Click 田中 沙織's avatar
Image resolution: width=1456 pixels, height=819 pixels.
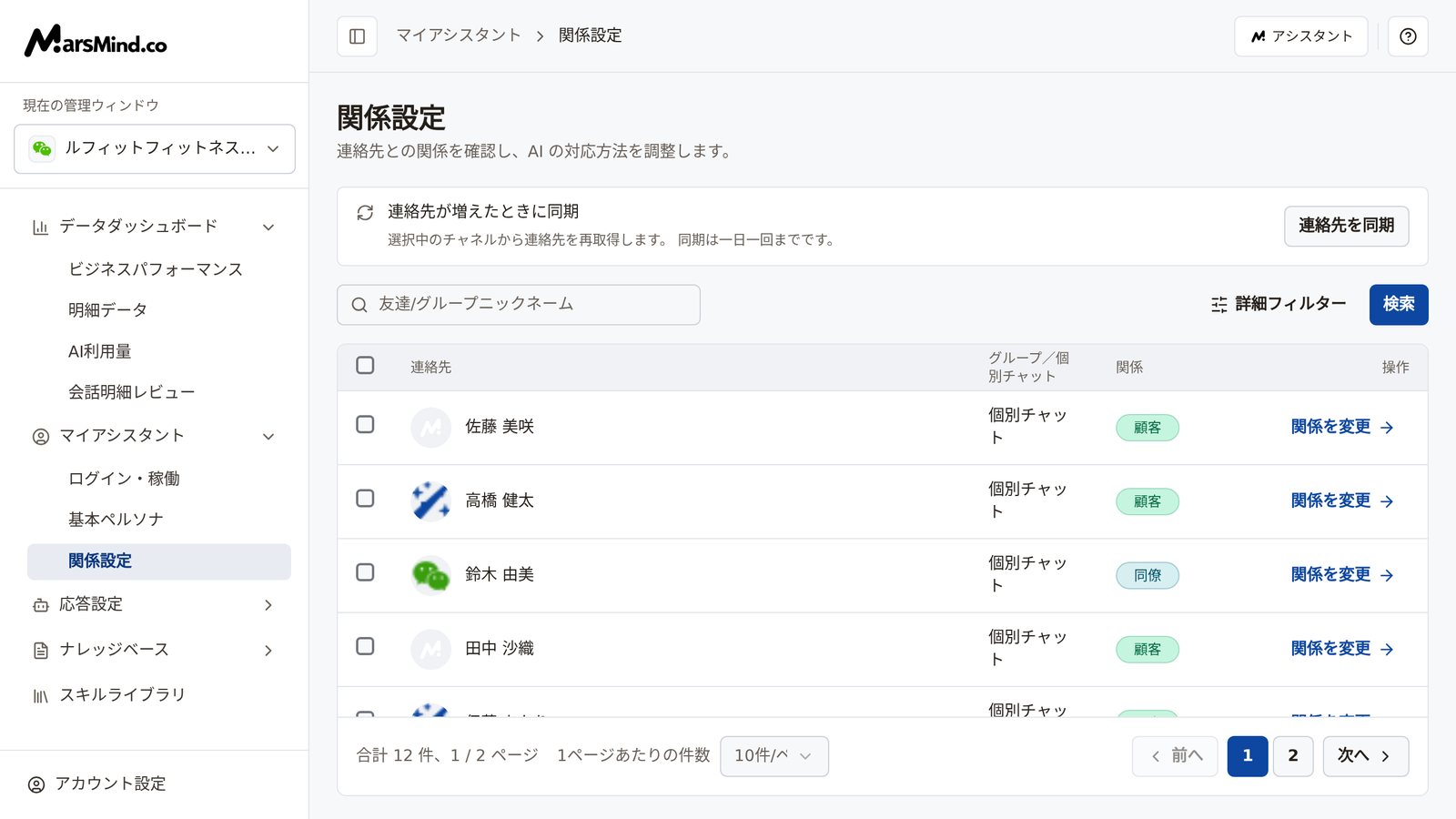click(x=430, y=650)
